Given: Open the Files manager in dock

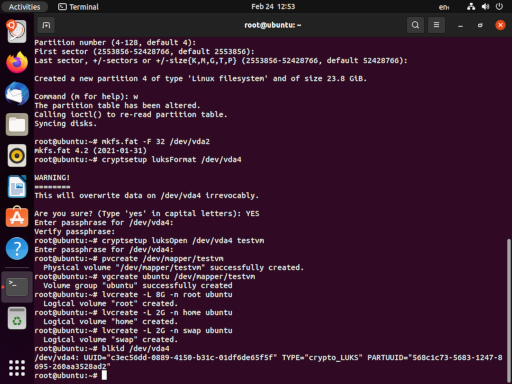Looking at the screenshot, I should click(17, 125).
